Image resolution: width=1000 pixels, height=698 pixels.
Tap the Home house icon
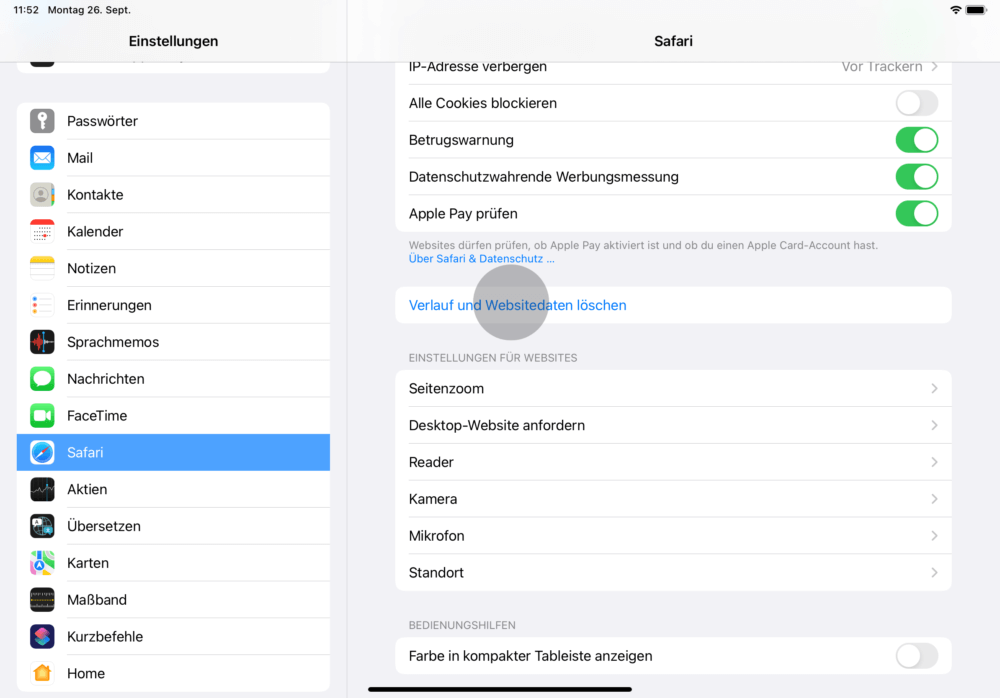coord(42,673)
